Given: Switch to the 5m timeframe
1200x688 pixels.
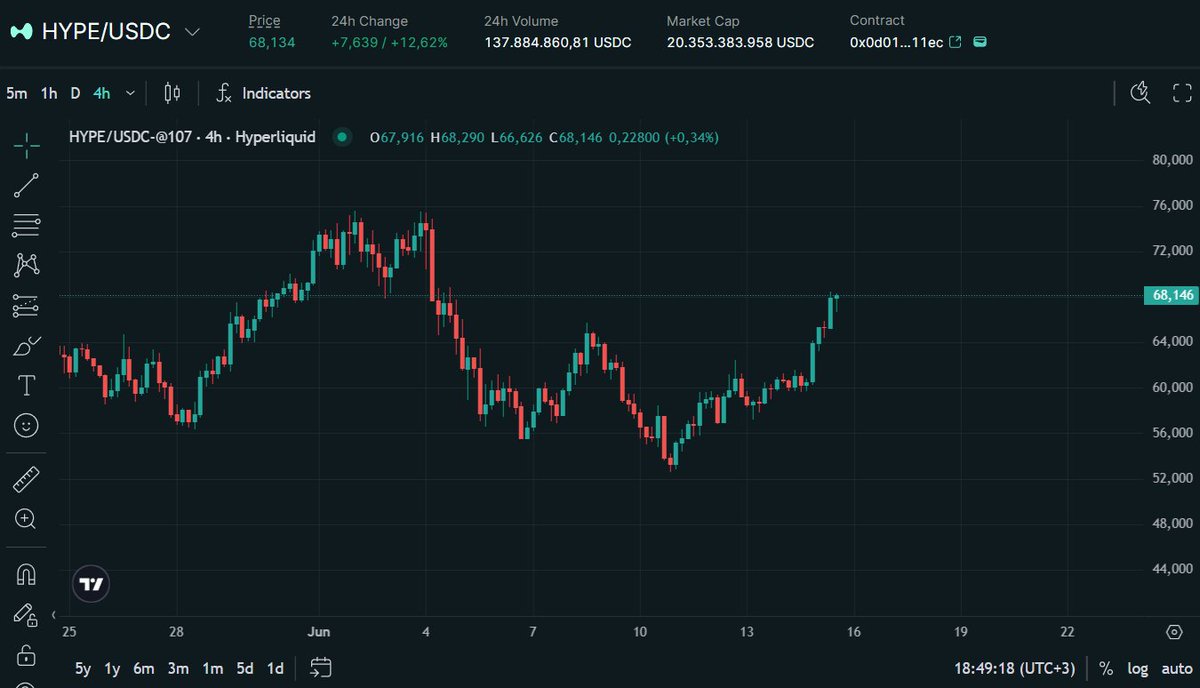Looking at the screenshot, I should (x=17, y=93).
